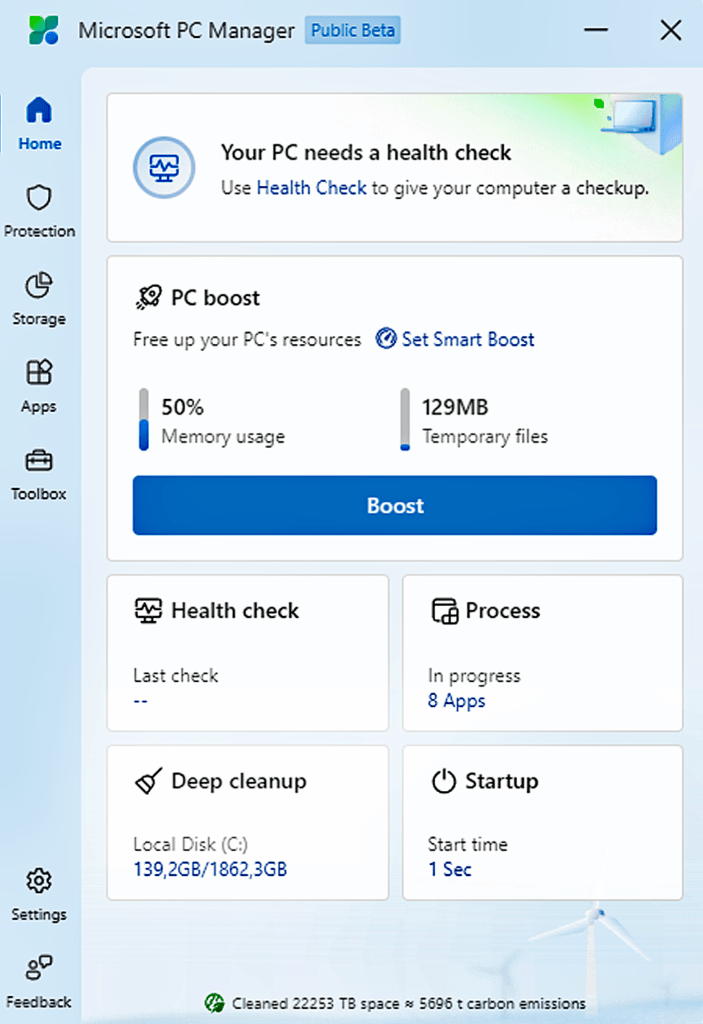Open the Toolbox section
Image resolution: width=703 pixels, height=1024 pixels.
click(x=39, y=473)
